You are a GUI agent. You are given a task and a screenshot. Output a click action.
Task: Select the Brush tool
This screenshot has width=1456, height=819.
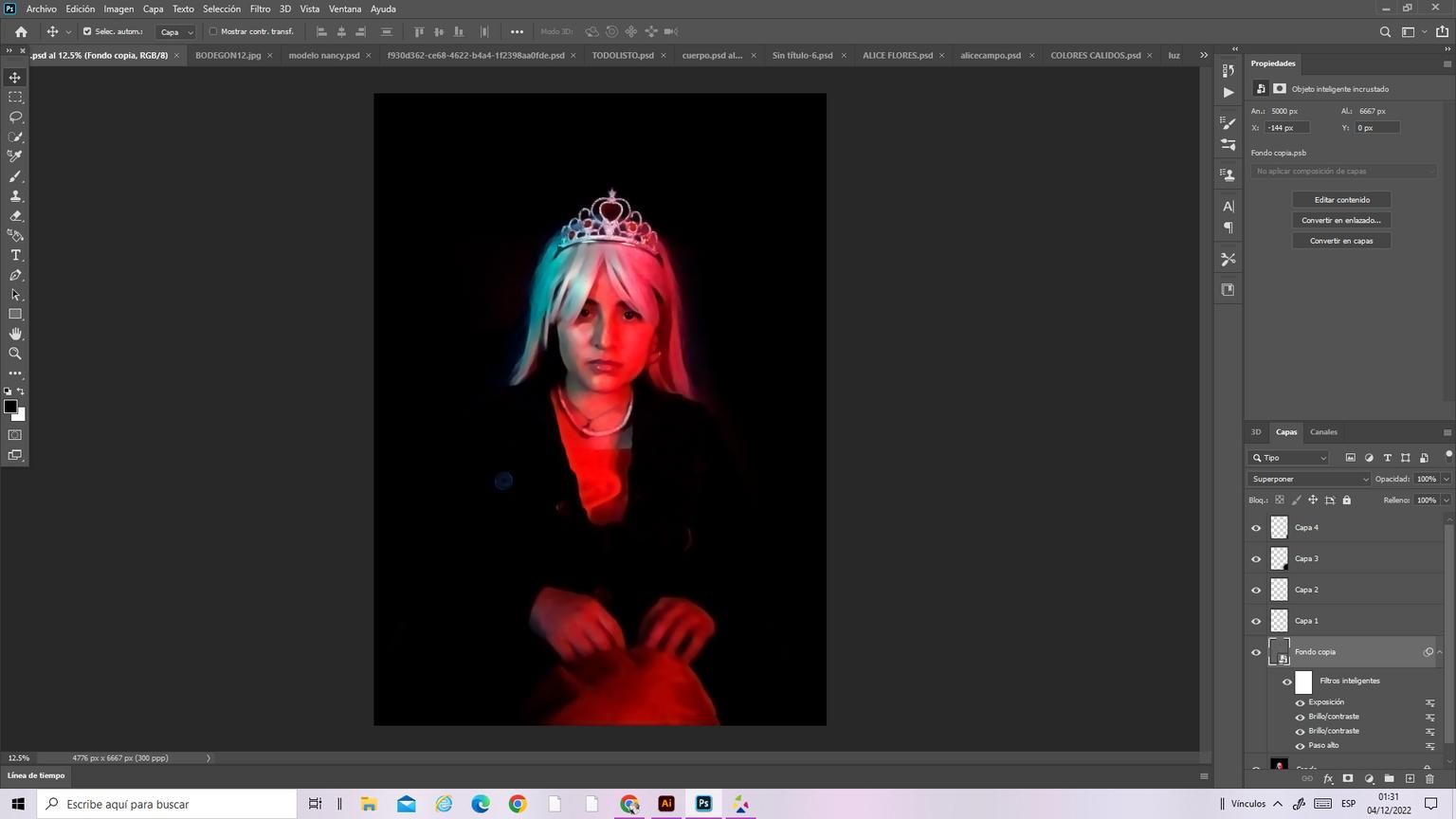(x=15, y=176)
